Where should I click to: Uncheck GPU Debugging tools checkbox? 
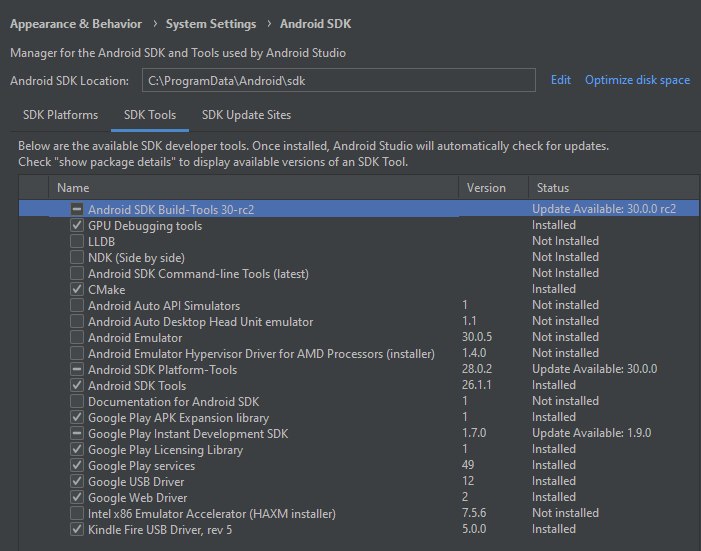pos(77,225)
